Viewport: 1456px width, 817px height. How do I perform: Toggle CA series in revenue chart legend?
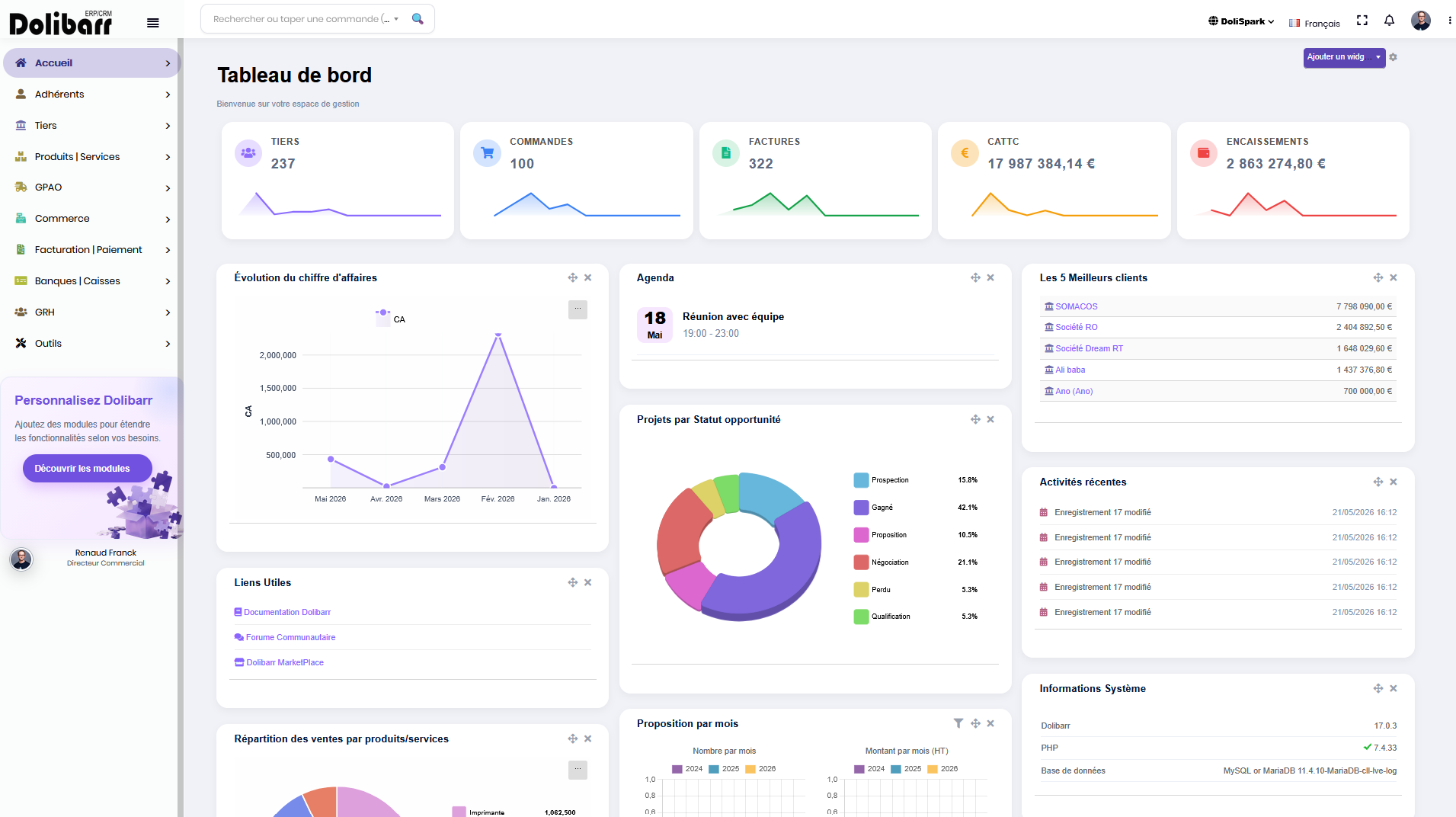(x=390, y=319)
